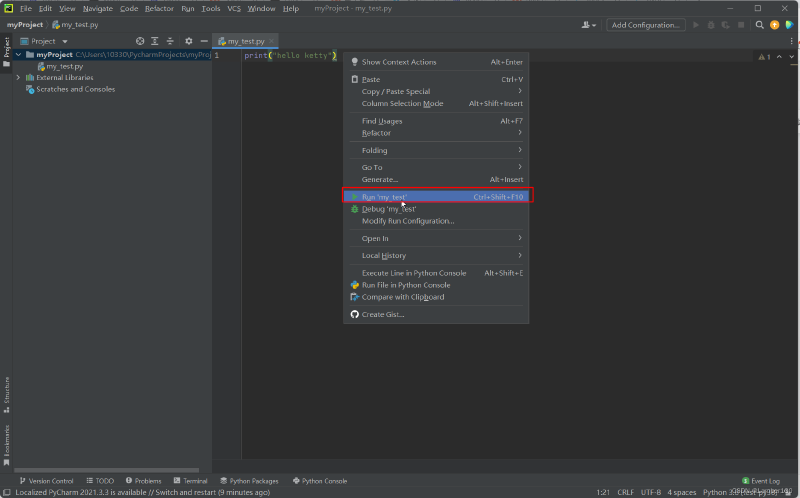Click the Search Everywhere magnifier icon
Image resolution: width=800 pixels, height=498 pixels.
[760, 25]
